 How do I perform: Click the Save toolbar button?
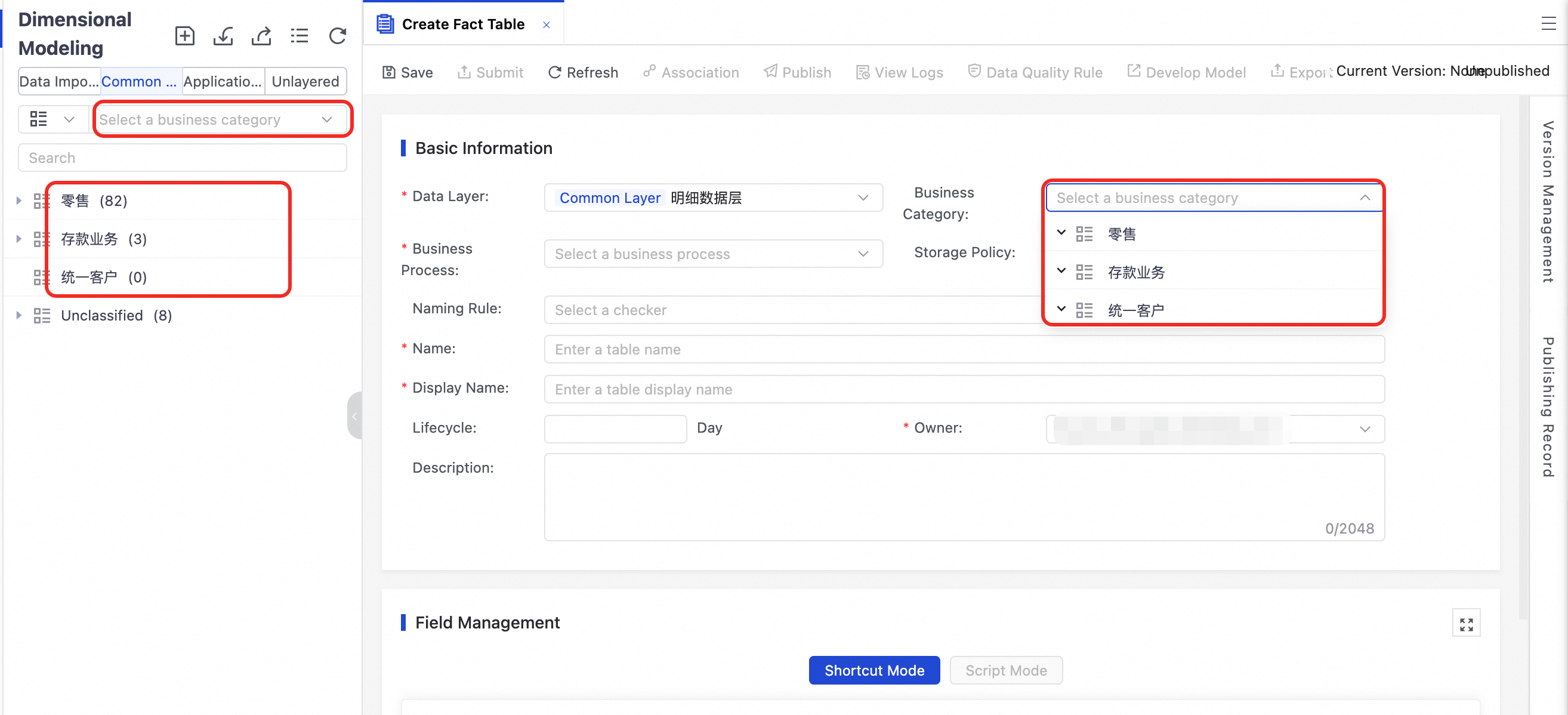coord(408,72)
